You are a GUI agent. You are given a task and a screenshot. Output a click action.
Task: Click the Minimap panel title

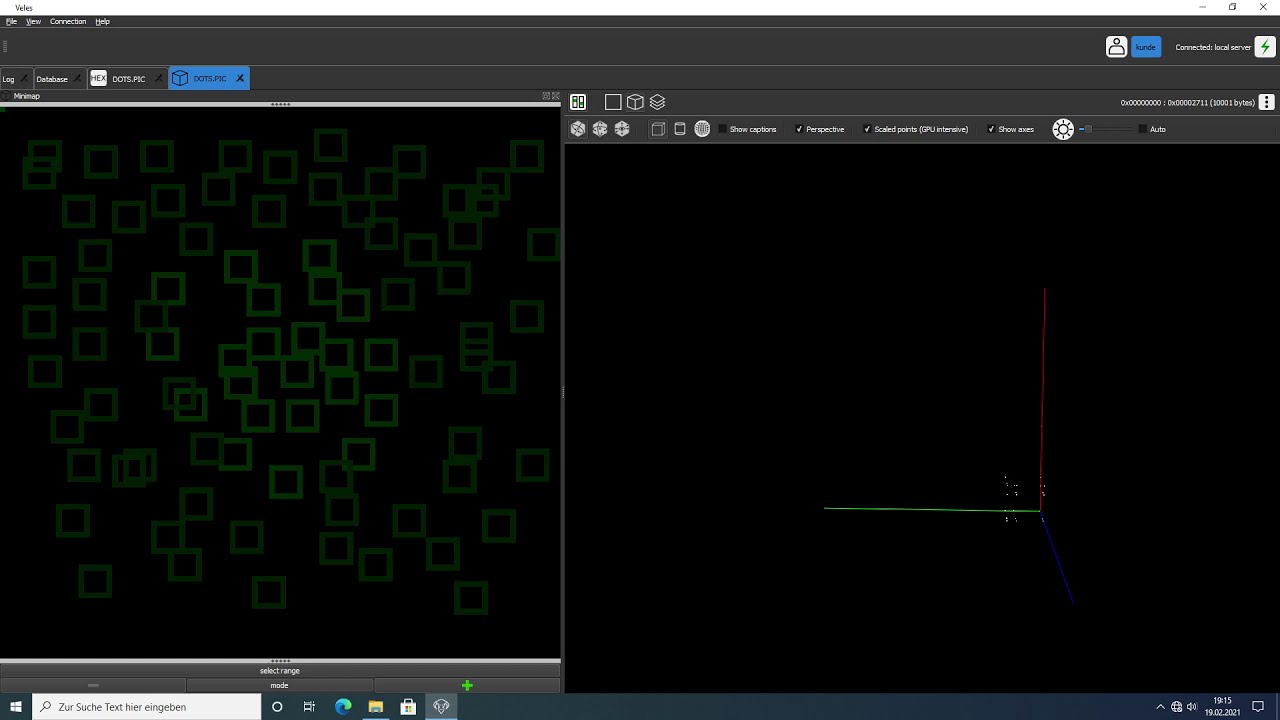(x=27, y=96)
